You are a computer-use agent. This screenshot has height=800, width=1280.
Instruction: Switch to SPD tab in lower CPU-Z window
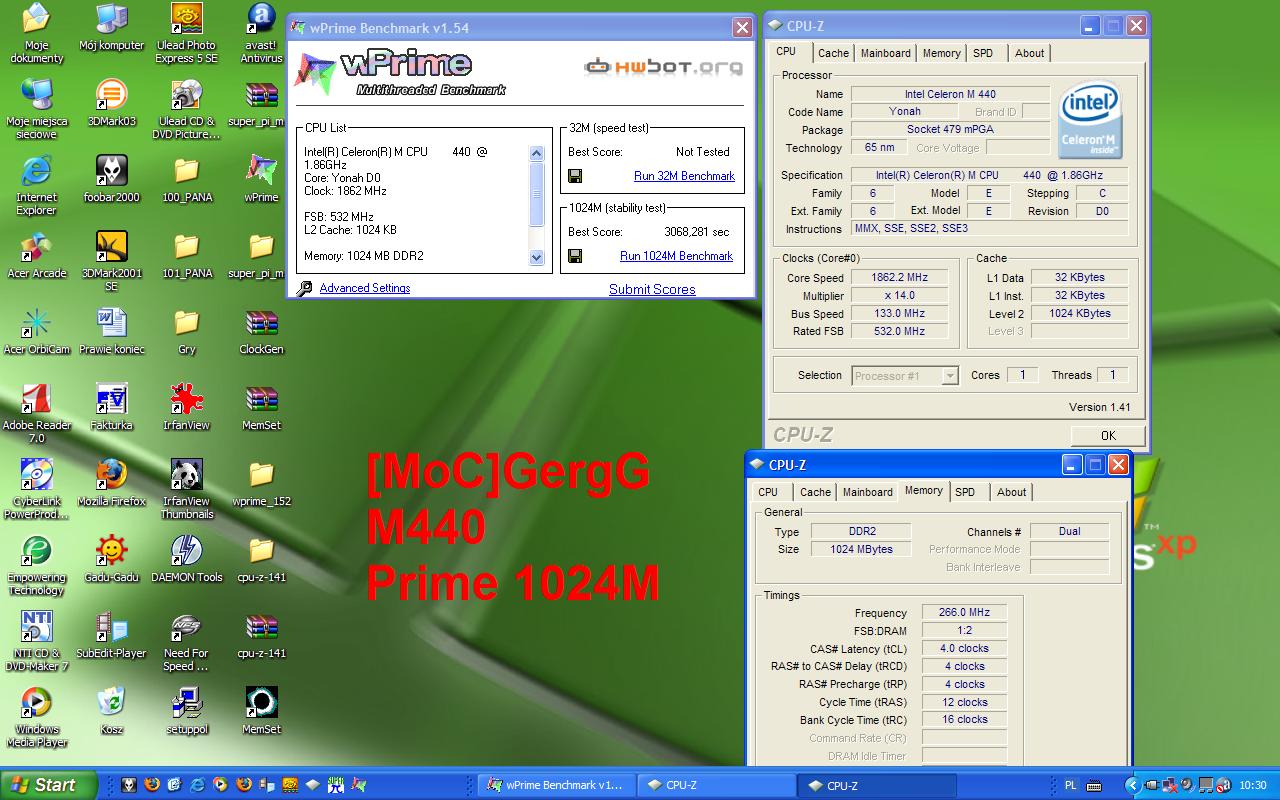click(x=965, y=492)
